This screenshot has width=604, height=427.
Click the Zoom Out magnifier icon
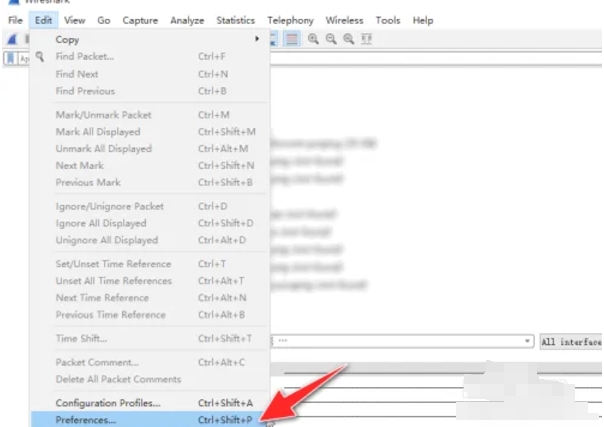point(330,39)
